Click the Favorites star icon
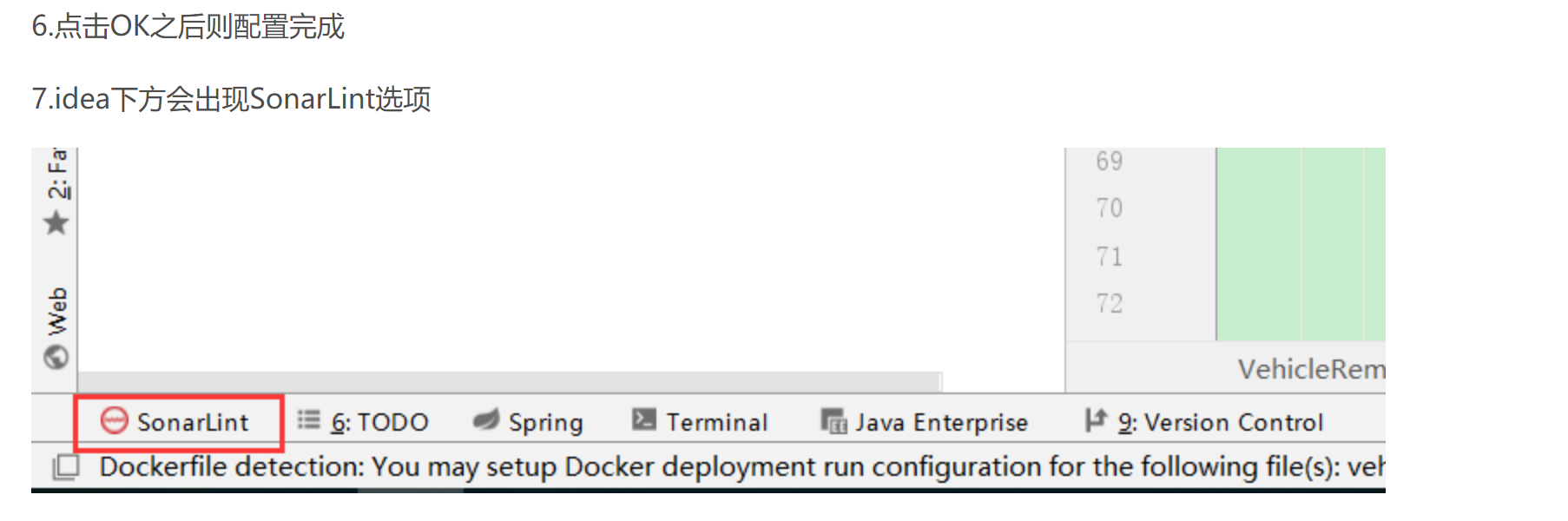Screen dimensions: 1568x521 click(x=56, y=223)
